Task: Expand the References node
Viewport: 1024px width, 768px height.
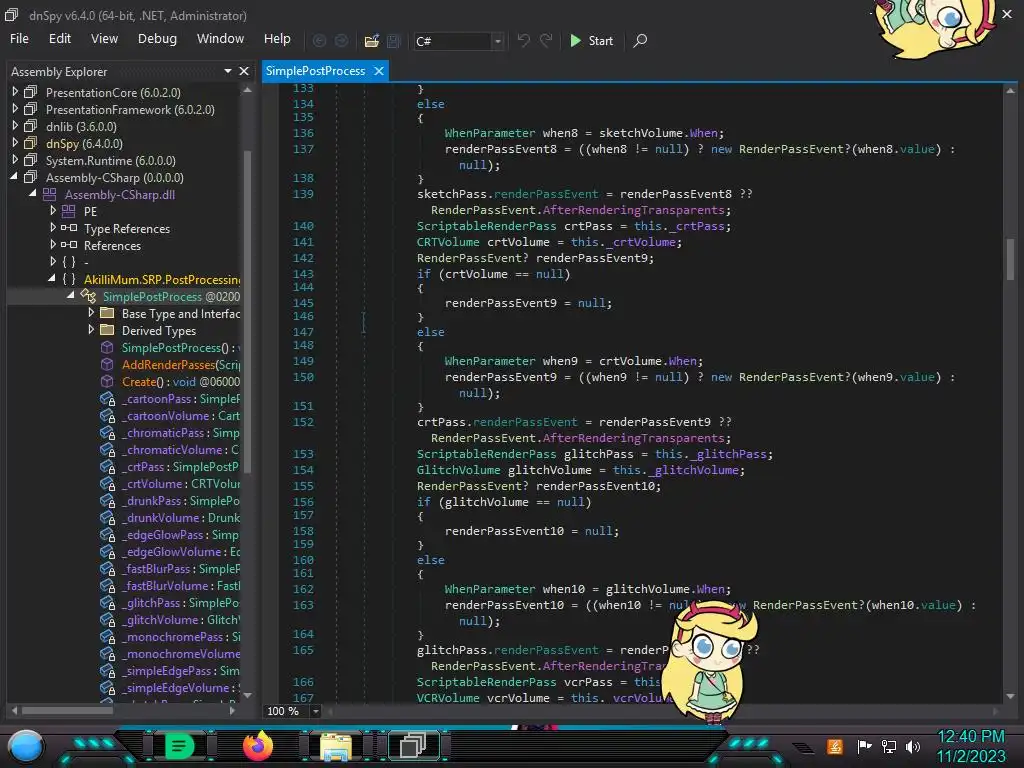Action: pyautogui.click(x=53, y=245)
